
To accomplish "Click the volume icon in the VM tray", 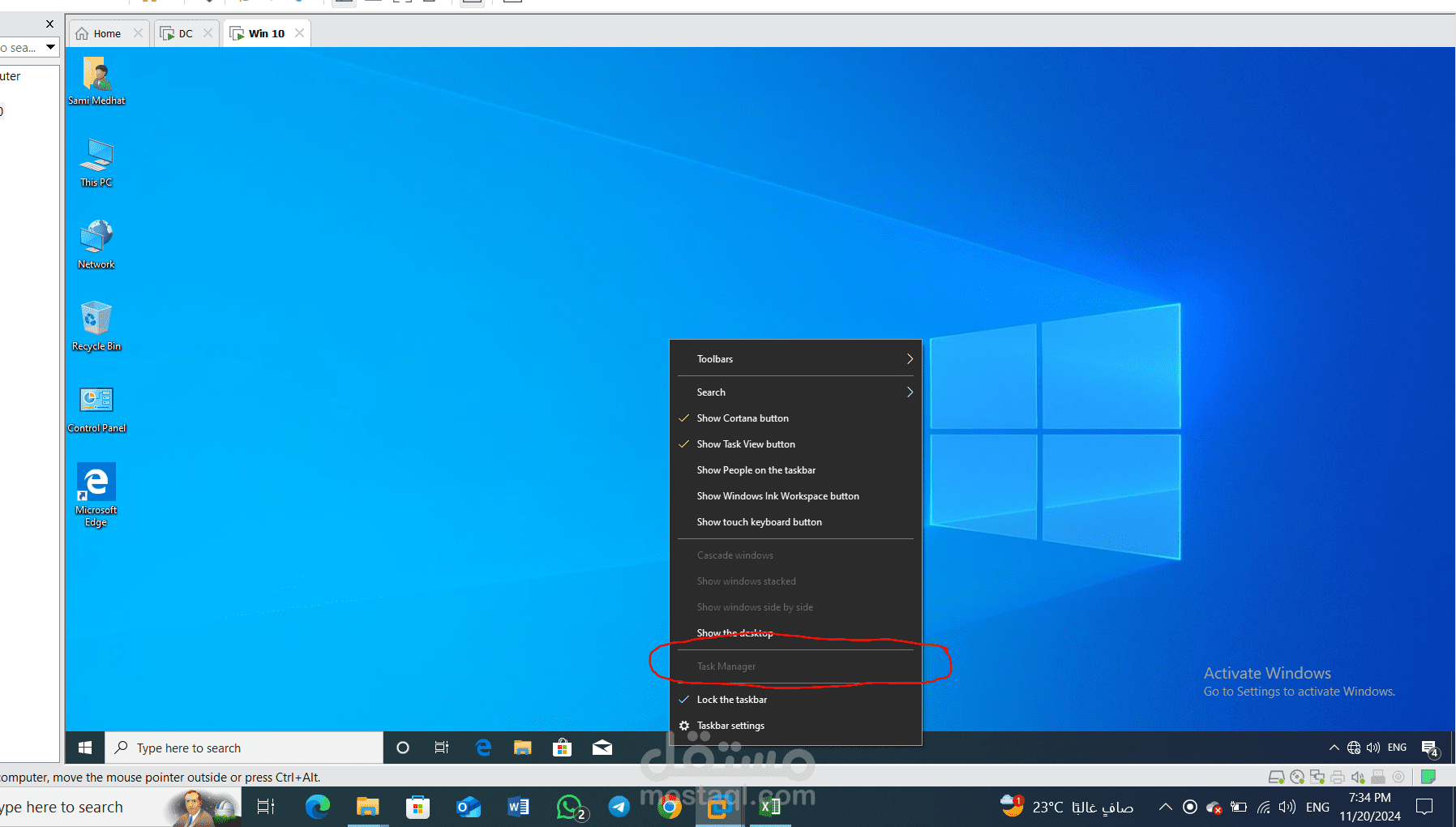I will 1373,748.
